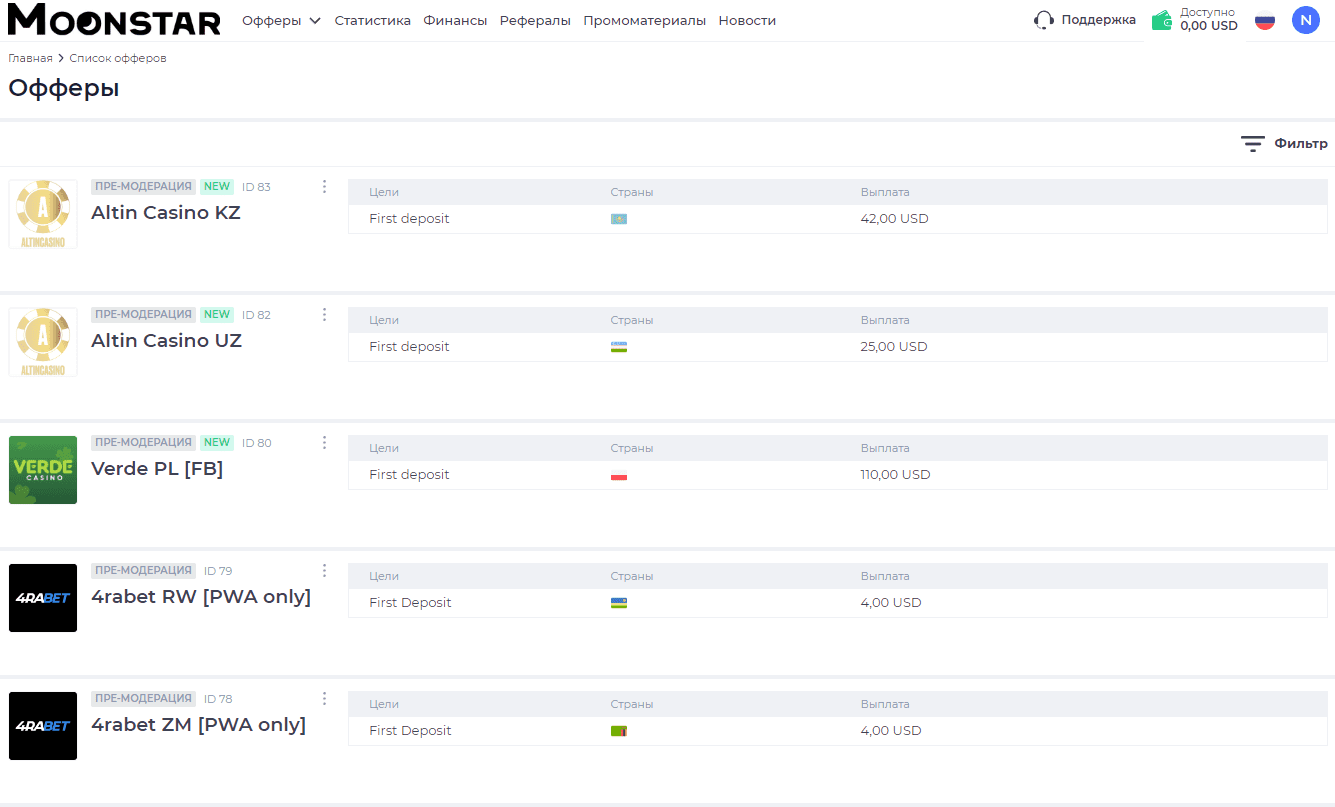Switch language via Russian flag
Image resolution: width=1335 pixels, height=807 pixels.
coord(1265,20)
